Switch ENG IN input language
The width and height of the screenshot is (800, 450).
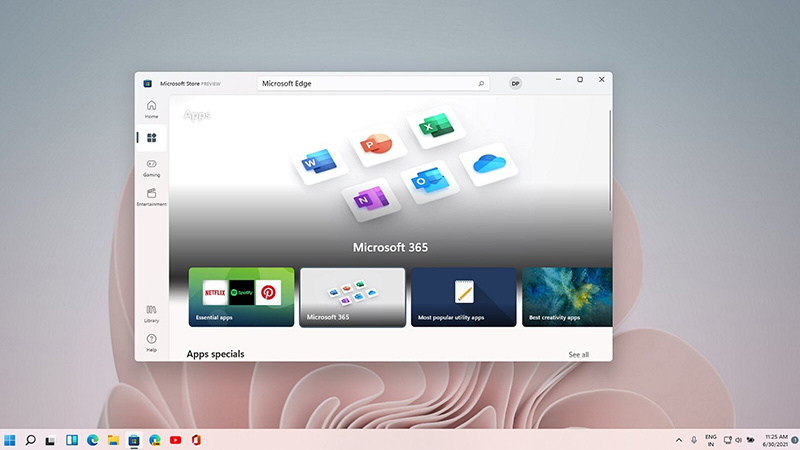[711, 440]
